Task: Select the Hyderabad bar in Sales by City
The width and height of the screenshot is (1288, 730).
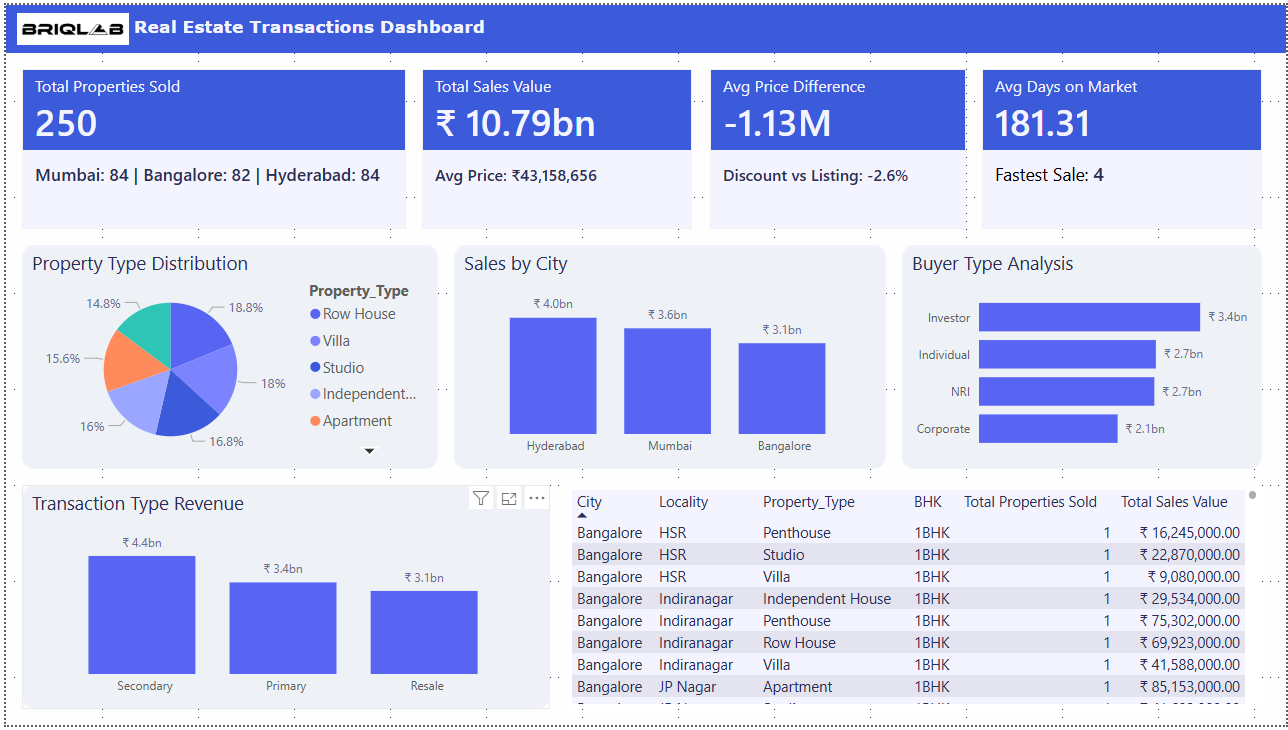Action: click(x=553, y=375)
